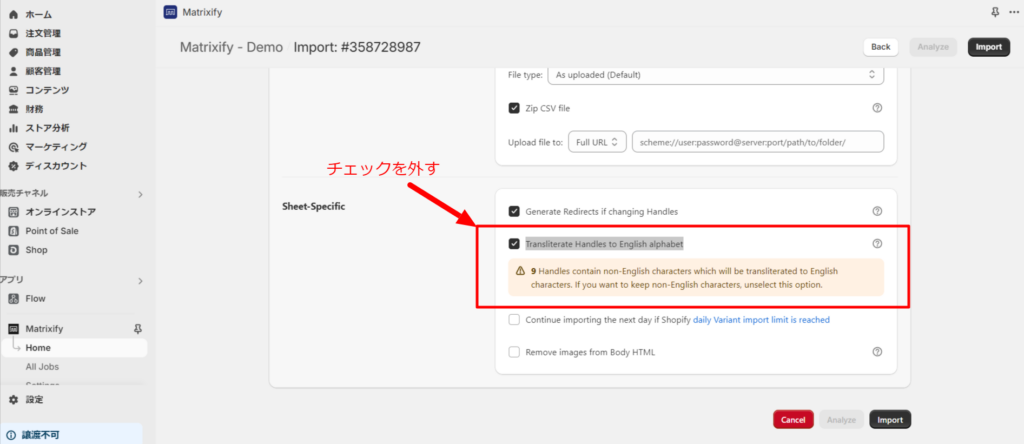
Task: Open ディスカウント discount badge icon
Action: tap(13, 166)
